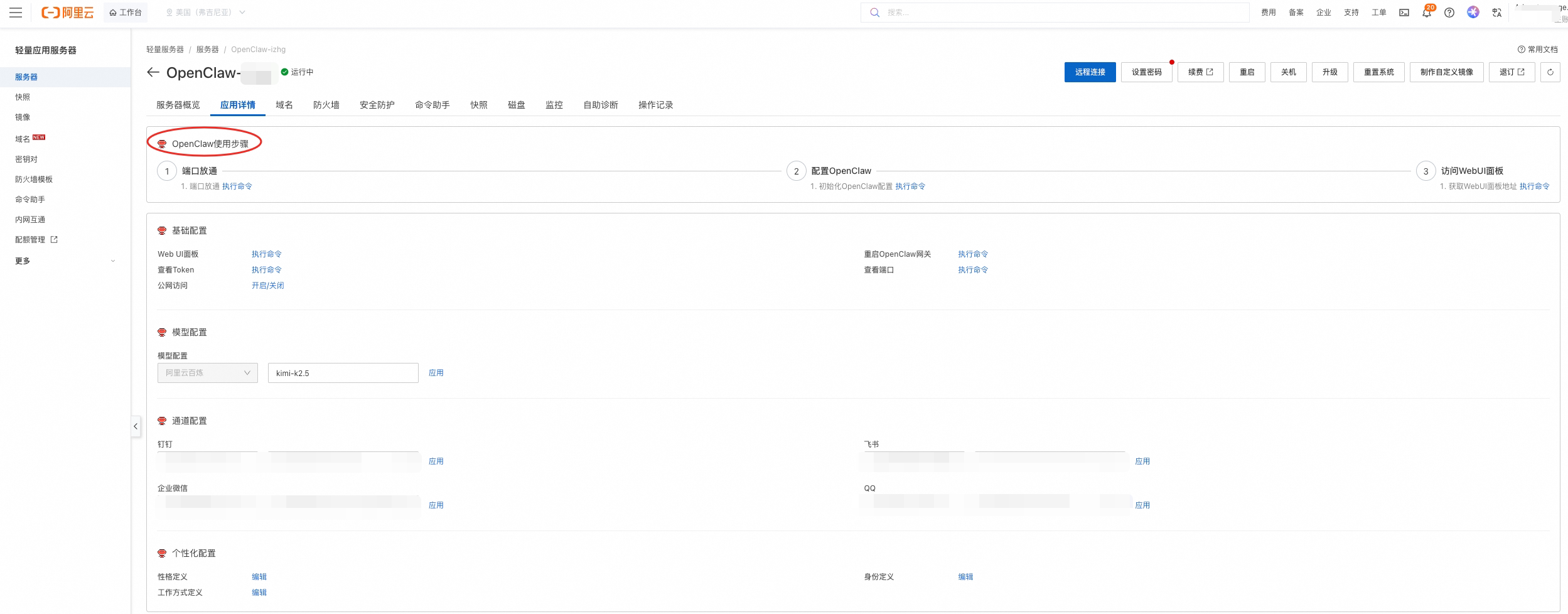Switch to the 监控 tab
Viewport: 1568px width, 614px height.
tap(554, 105)
